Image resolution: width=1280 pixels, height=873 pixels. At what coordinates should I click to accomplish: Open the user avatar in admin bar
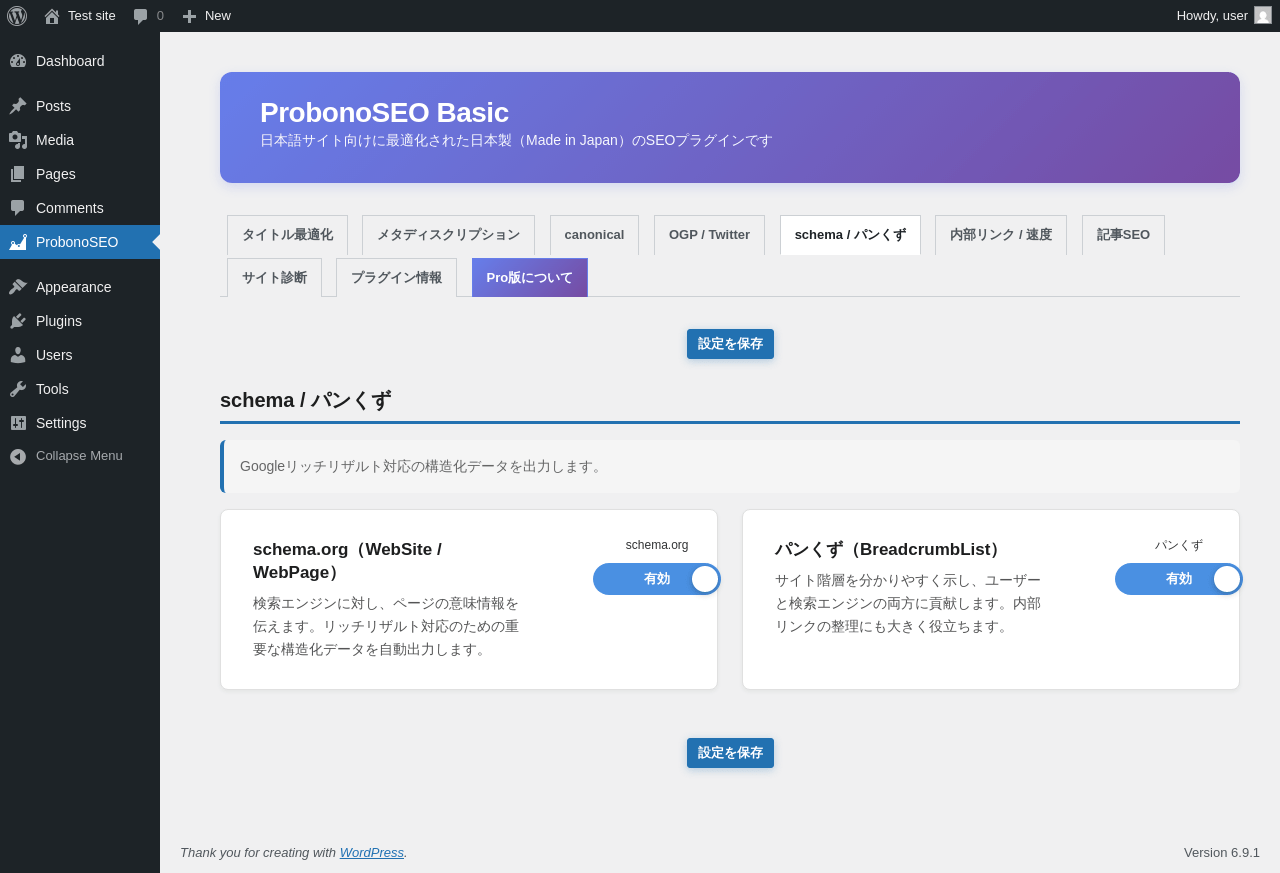click(x=1263, y=15)
